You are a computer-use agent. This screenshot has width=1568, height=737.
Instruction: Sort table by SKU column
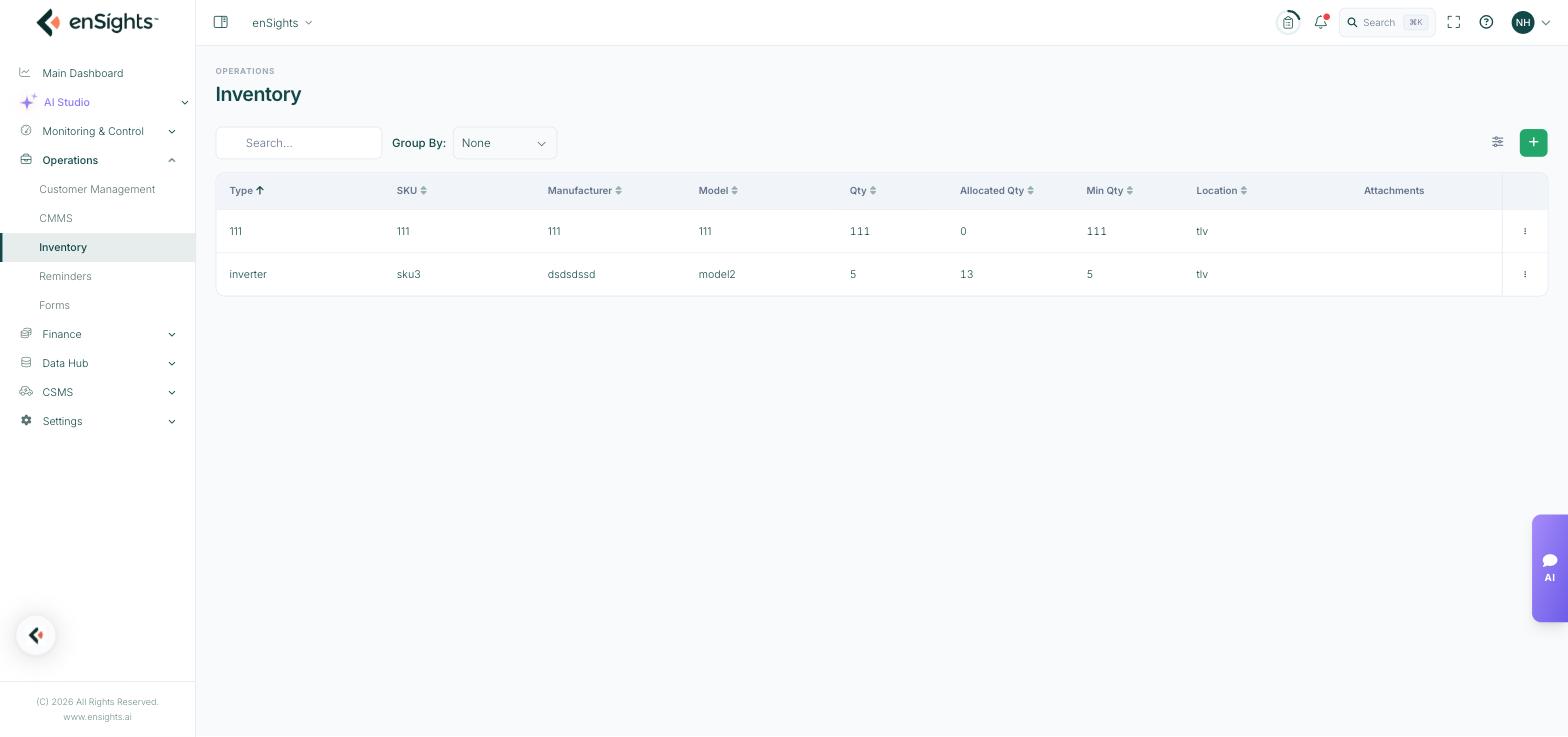tap(411, 190)
